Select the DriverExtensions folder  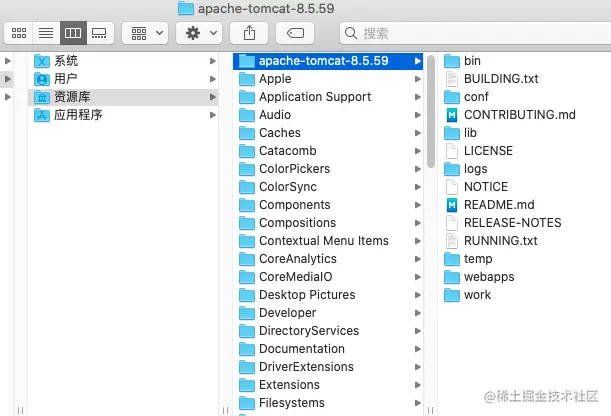click(x=328, y=367)
